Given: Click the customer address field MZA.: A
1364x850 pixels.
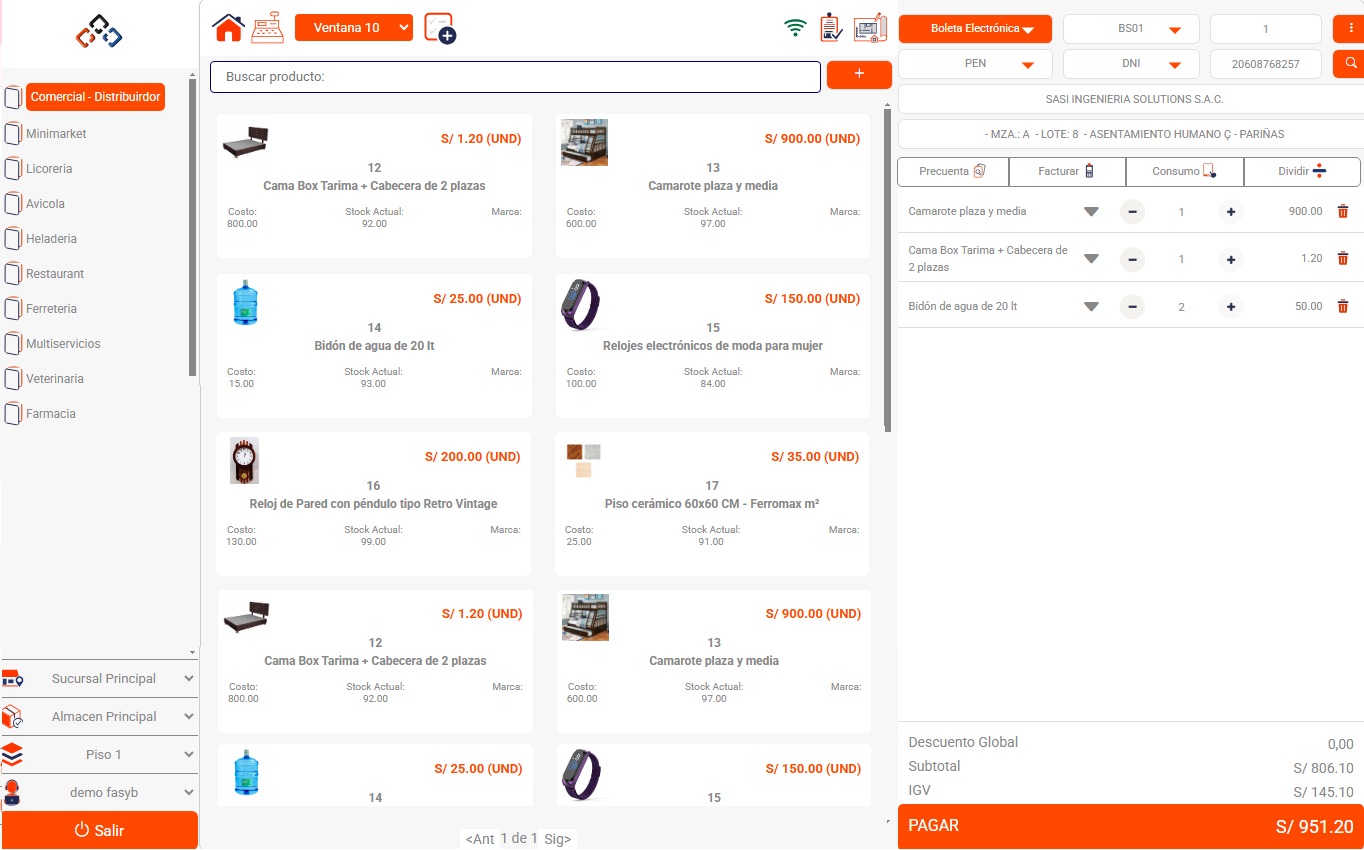Looking at the screenshot, I should point(1131,134).
